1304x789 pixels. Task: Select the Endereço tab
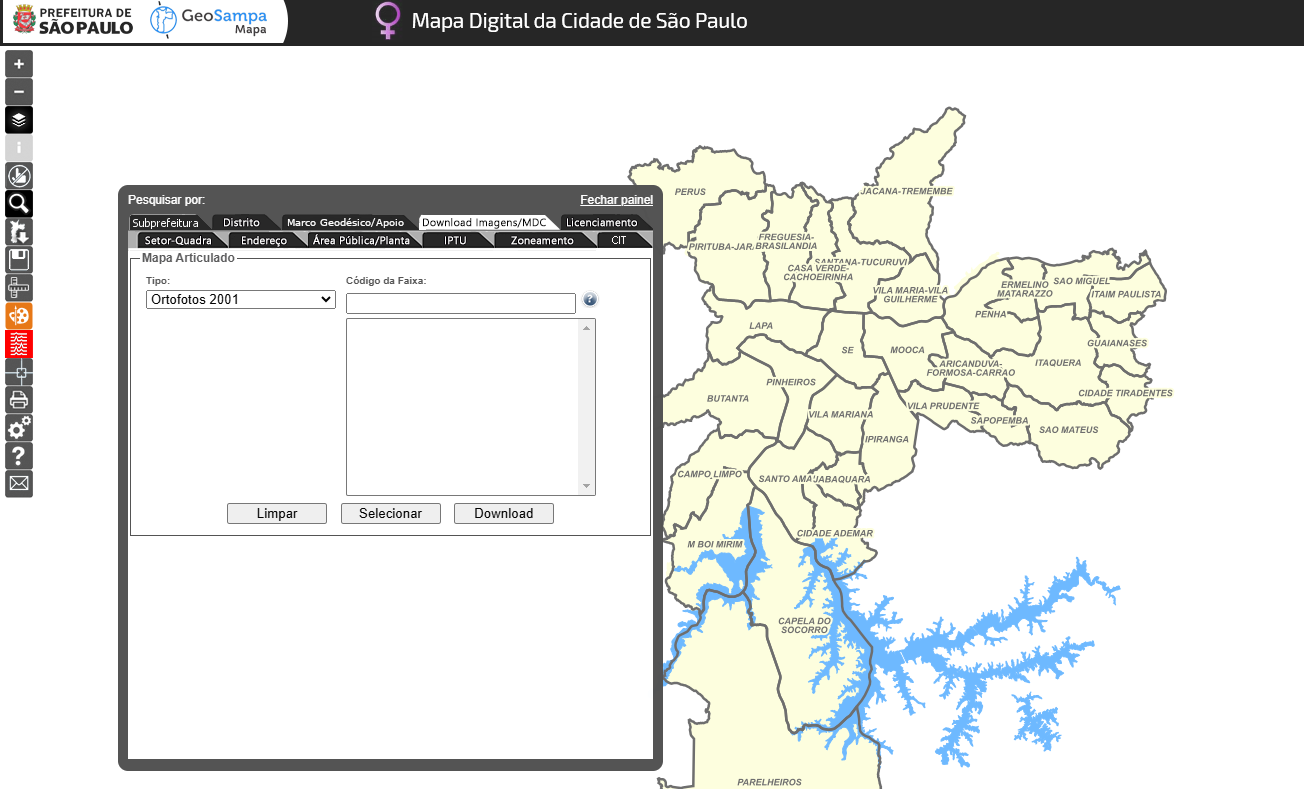[x=264, y=241]
